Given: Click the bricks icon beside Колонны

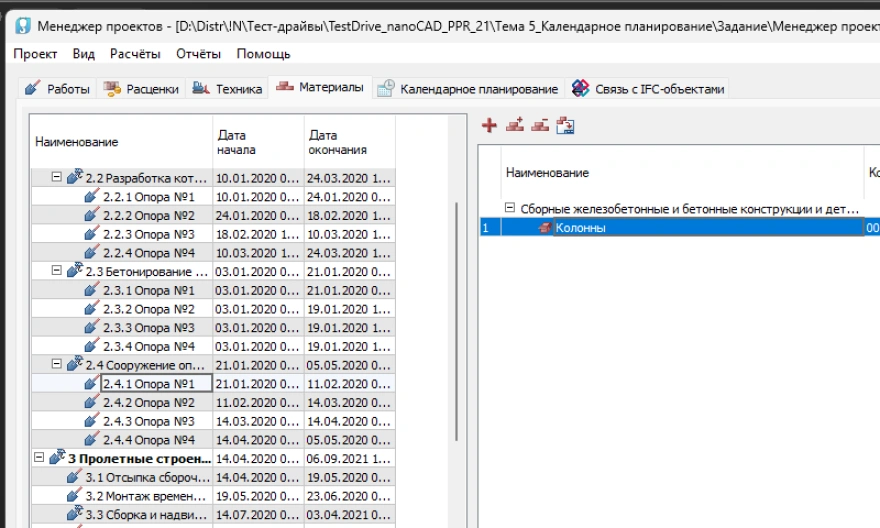Looking at the screenshot, I should point(545,228).
